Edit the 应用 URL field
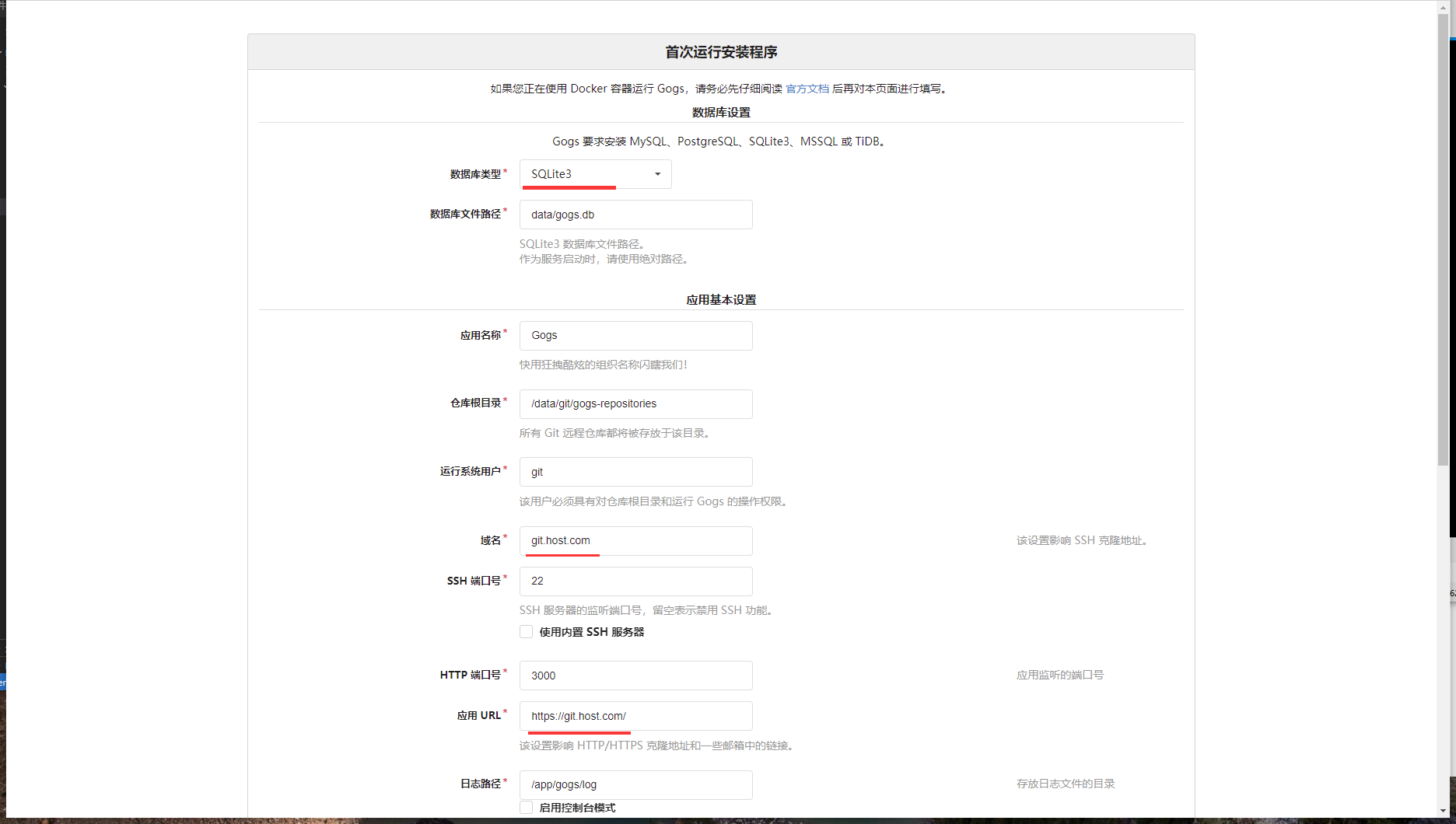Viewport: 1456px width, 824px height. (x=635, y=716)
